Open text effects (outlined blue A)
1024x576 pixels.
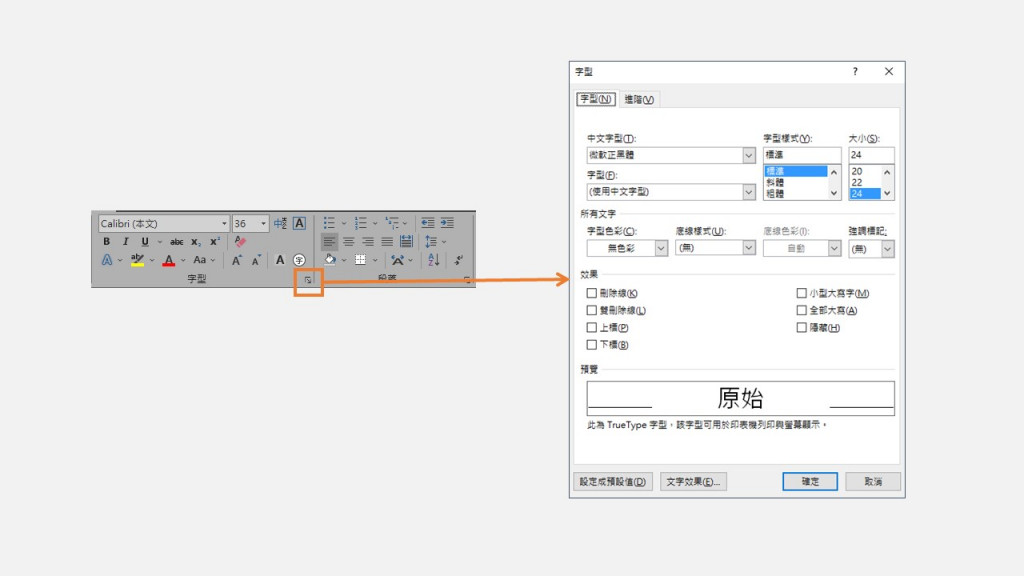tap(107, 260)
